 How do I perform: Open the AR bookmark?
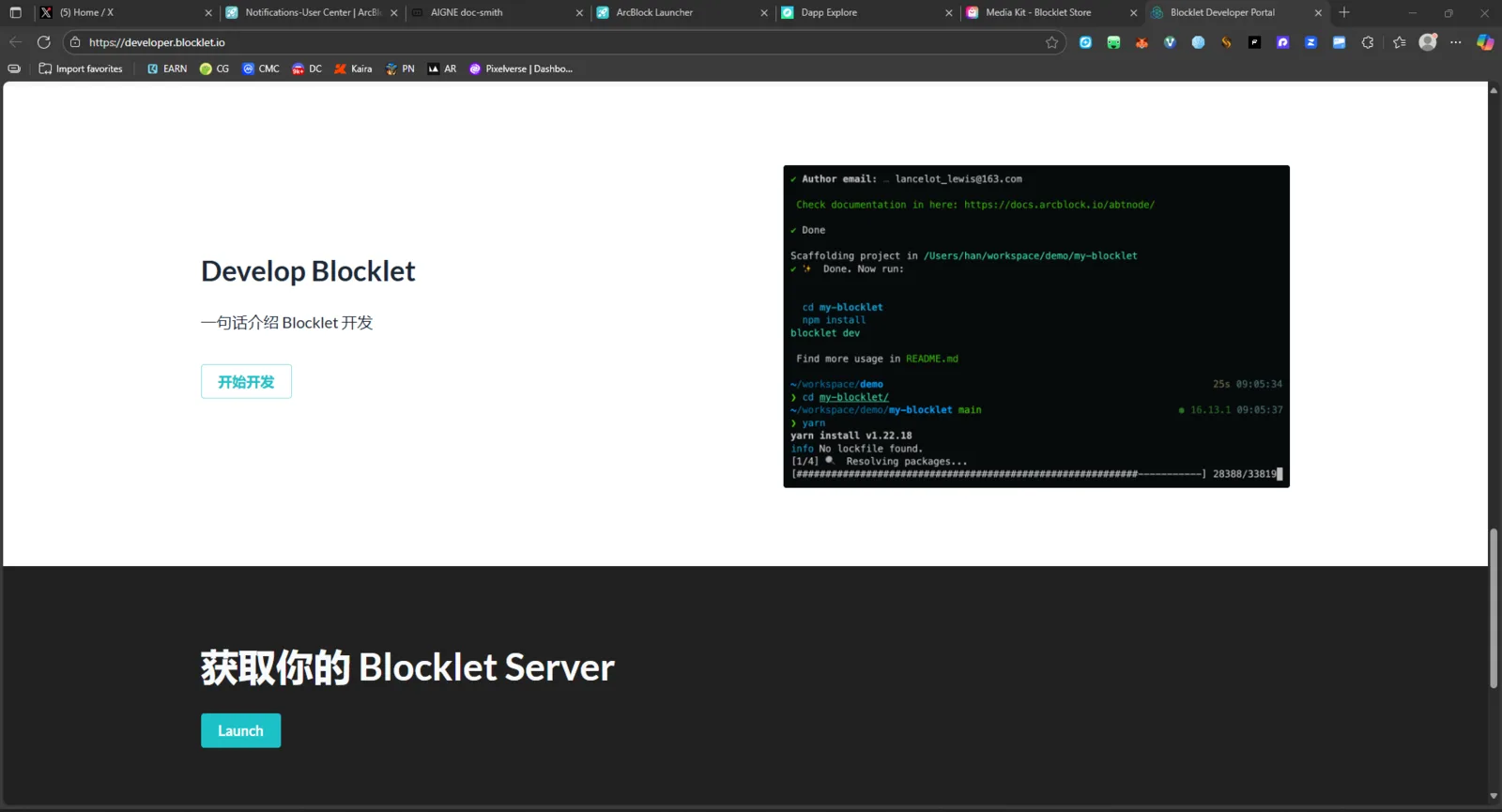tap(442, 69)
